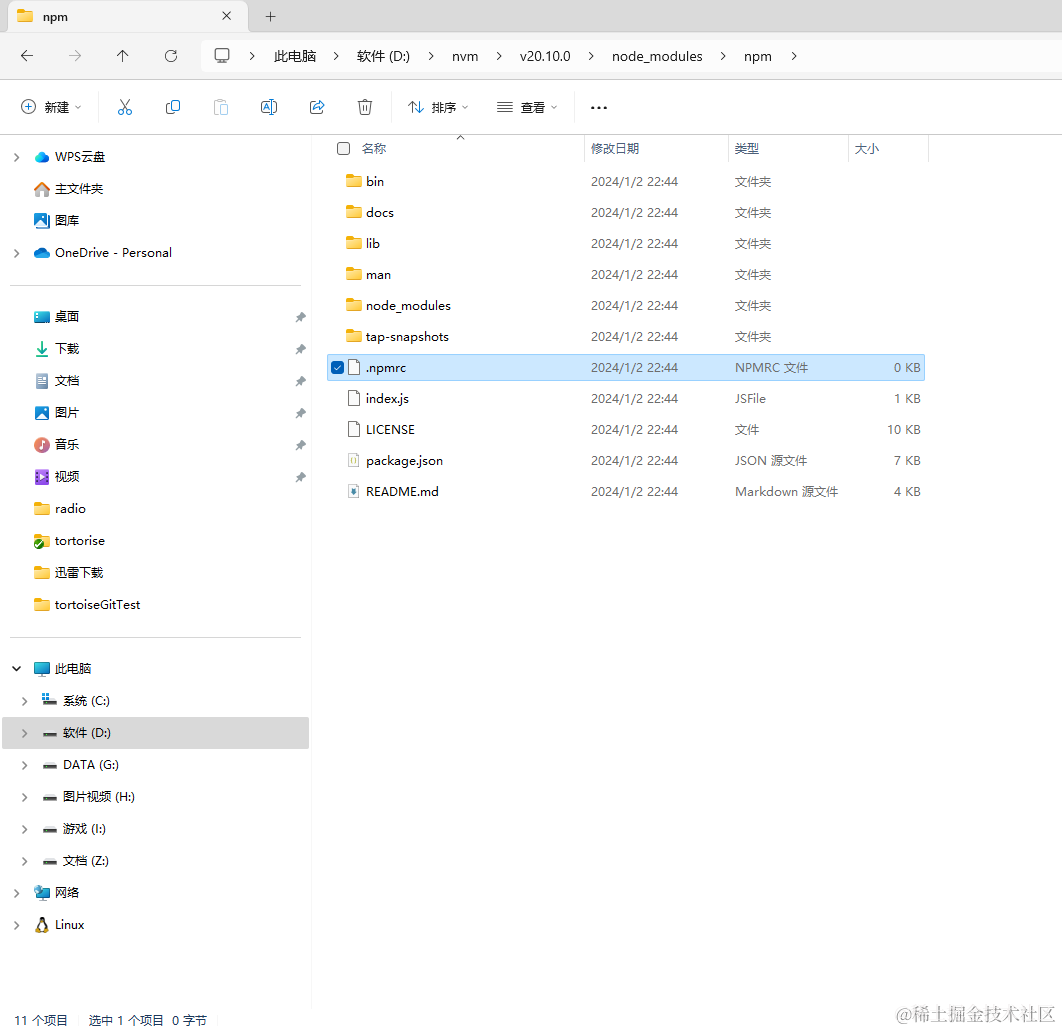Open the 排序 (Sort) dropdown
Viewport: 1062px width, 1031px height.
point(437,106)
